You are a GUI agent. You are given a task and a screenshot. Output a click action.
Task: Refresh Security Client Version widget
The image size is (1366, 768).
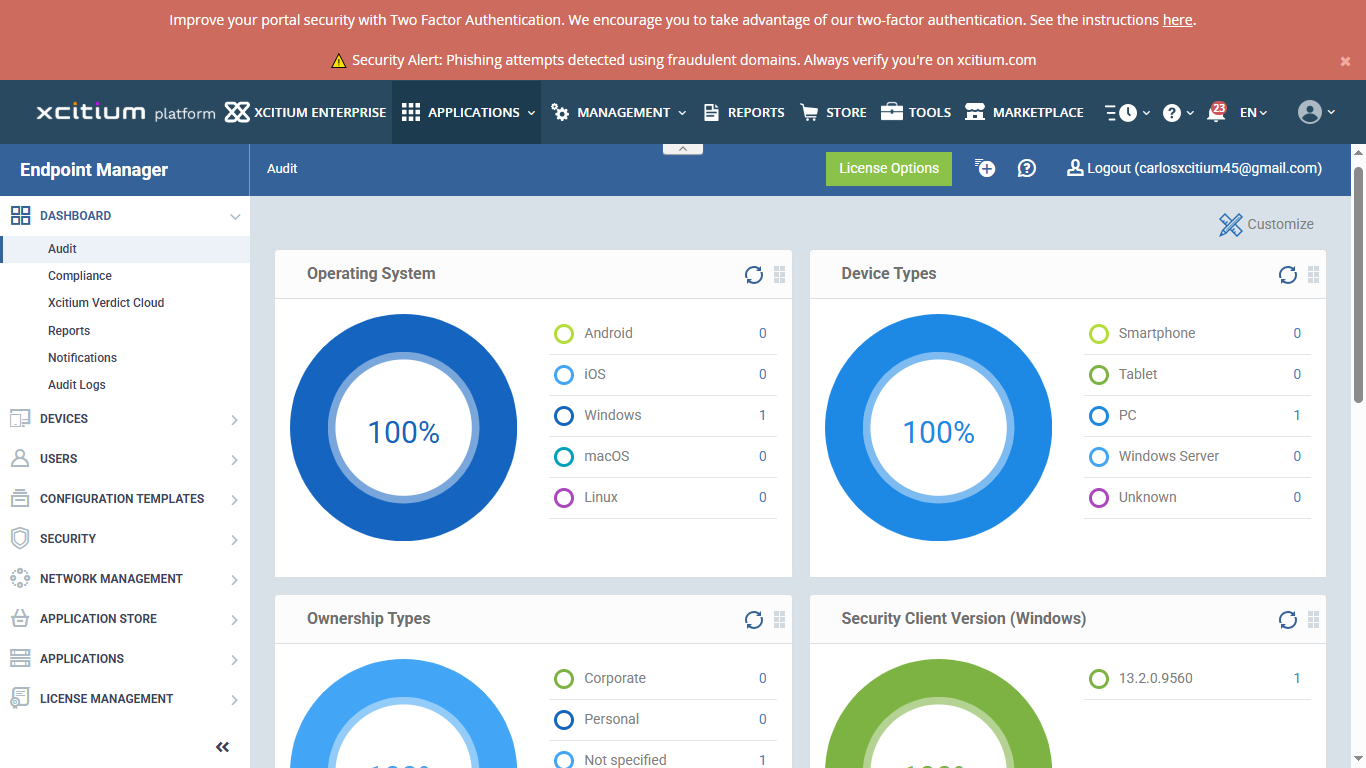click(1288, 620)
